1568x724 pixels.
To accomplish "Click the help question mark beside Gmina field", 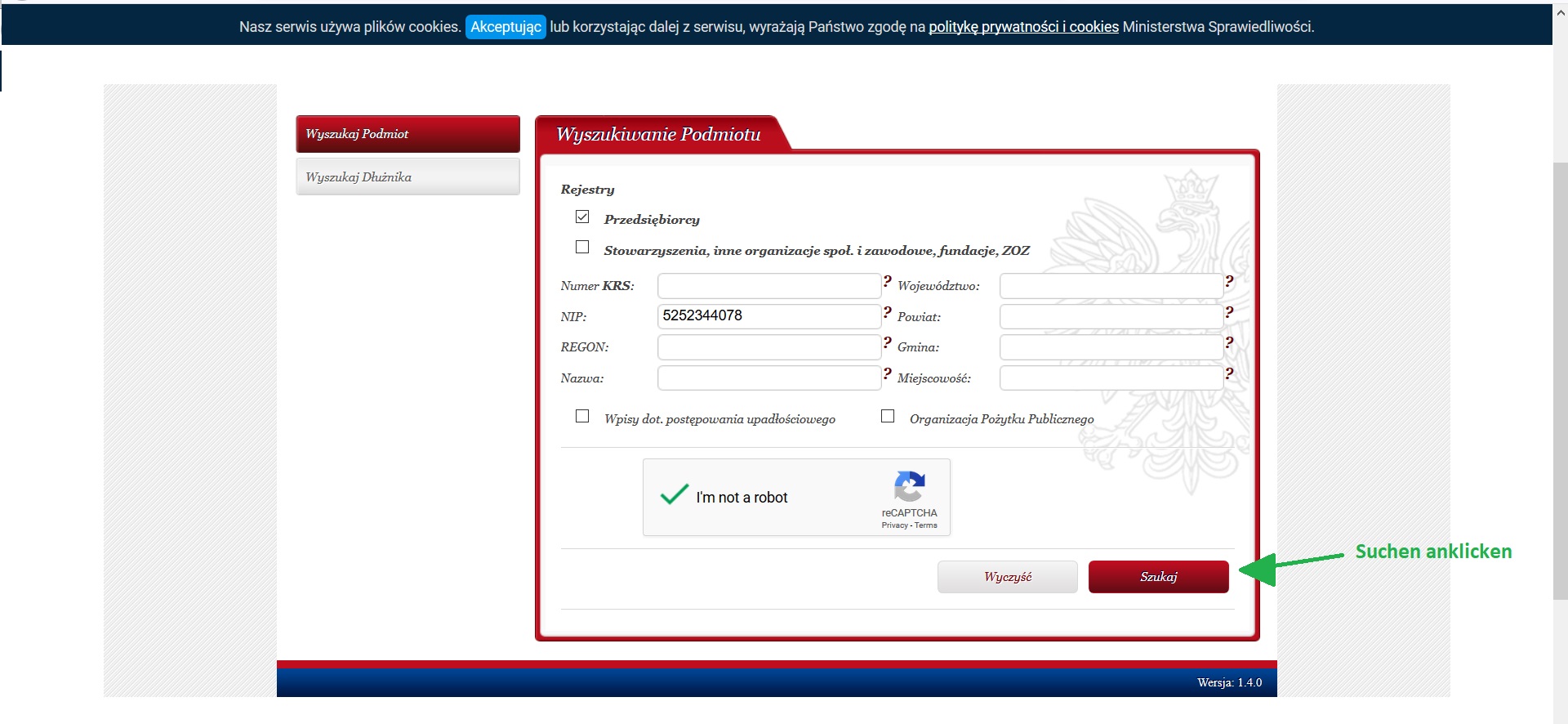I will click(1229, 342).
